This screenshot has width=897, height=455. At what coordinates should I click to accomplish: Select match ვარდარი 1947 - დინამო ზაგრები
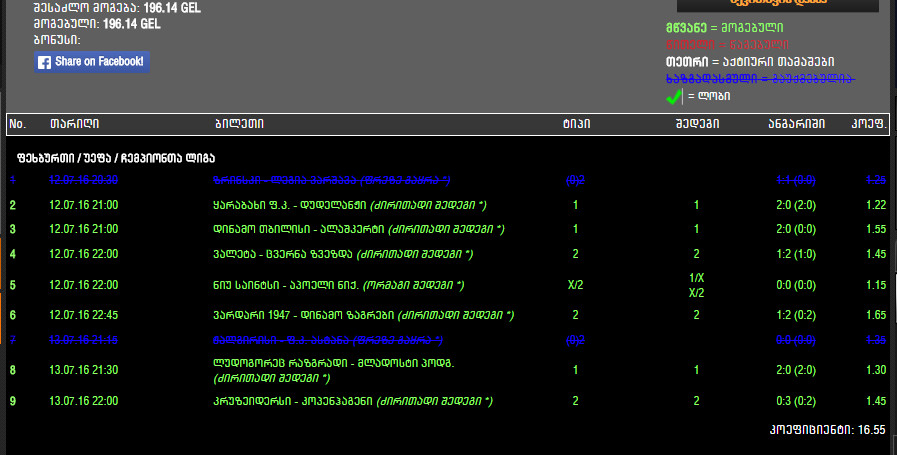click(x=363, y=315)
